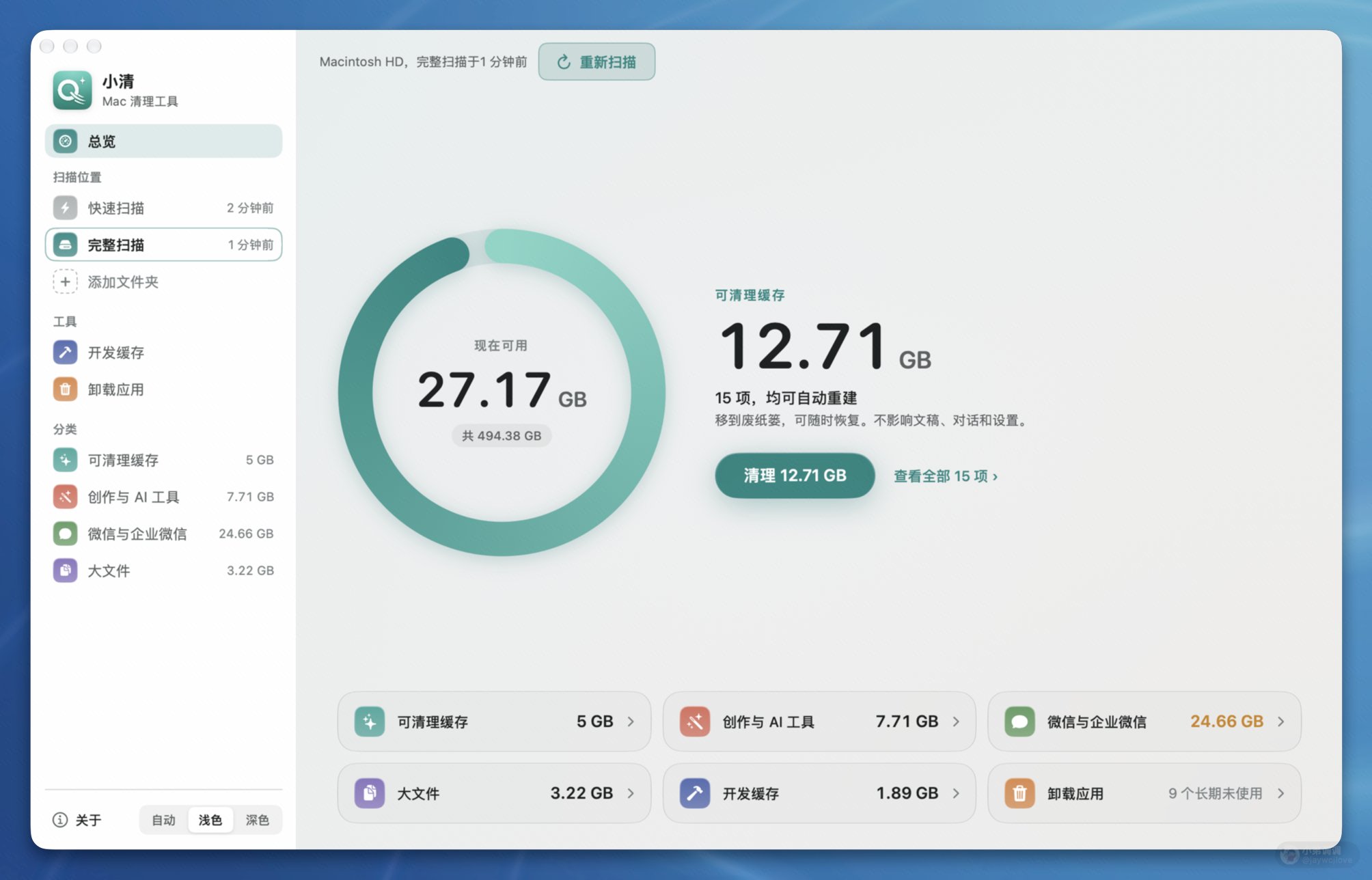Click the 关于 info circle icon

tap(60, 820)
